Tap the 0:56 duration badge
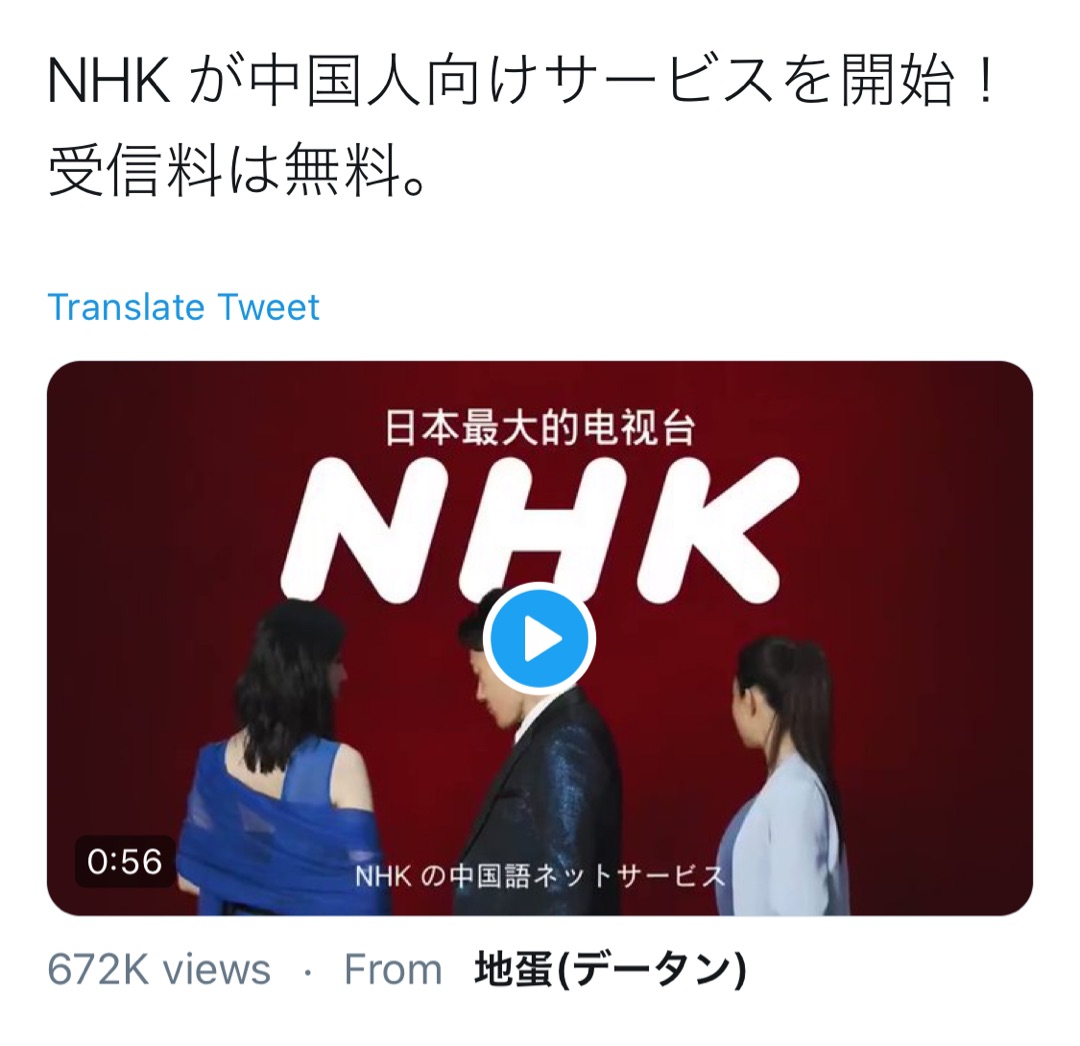Screen dimensions: 1080x1046 tap(125, 861)
